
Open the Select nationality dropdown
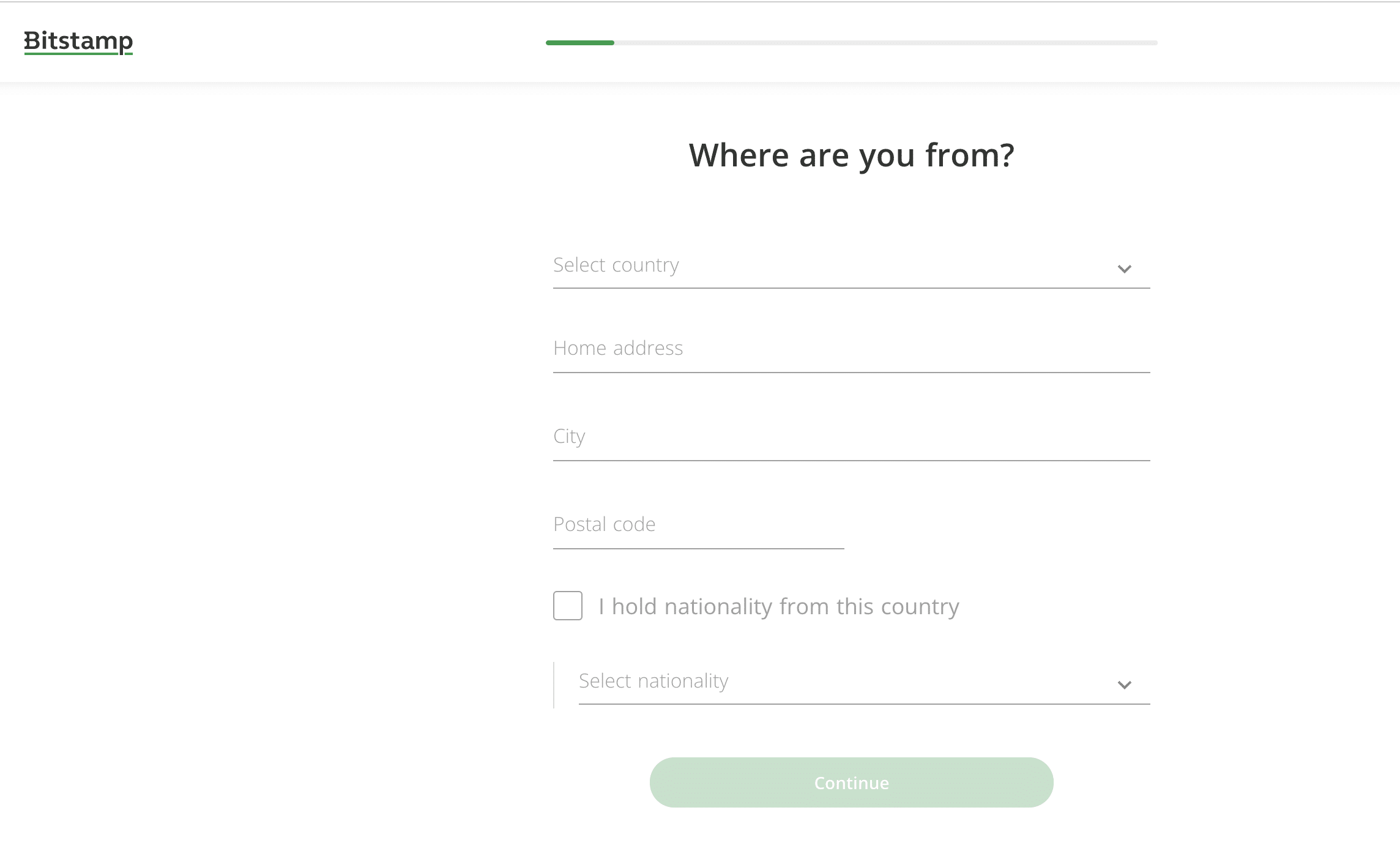(865, 681)
